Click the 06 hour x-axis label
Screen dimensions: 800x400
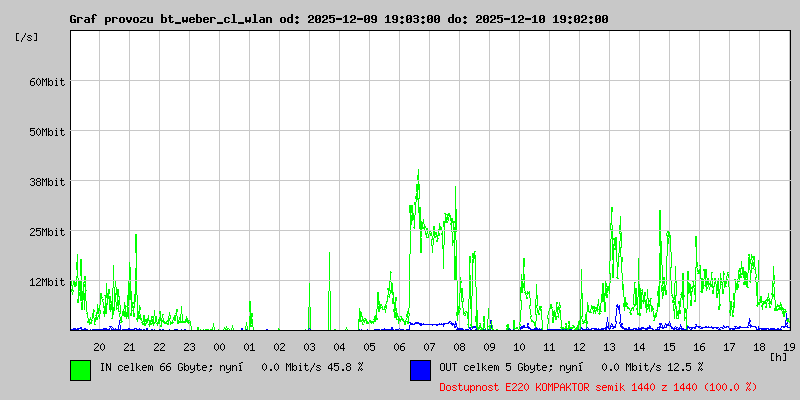coord(399,347)
